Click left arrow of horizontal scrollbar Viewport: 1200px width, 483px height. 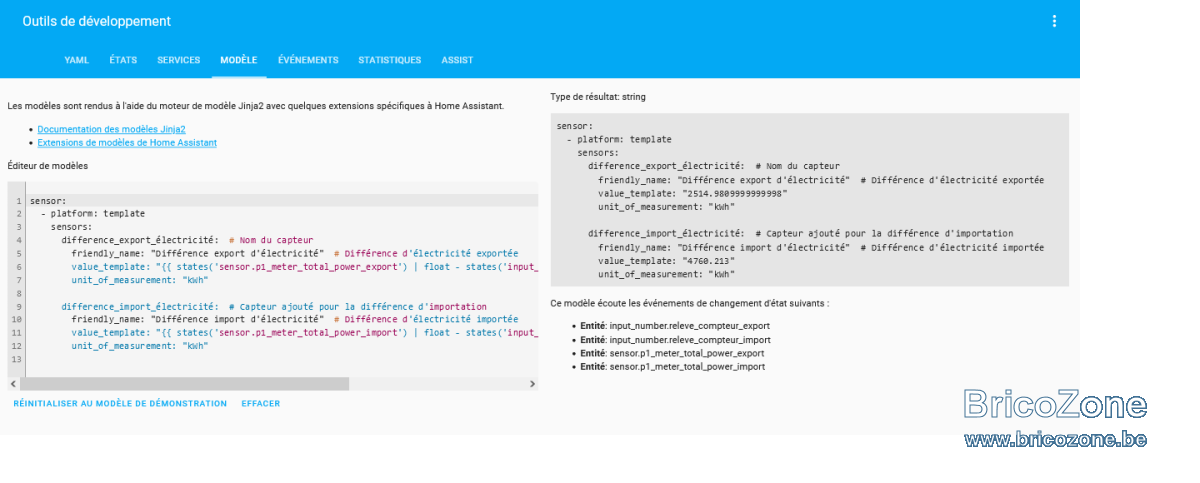(13, 384)
